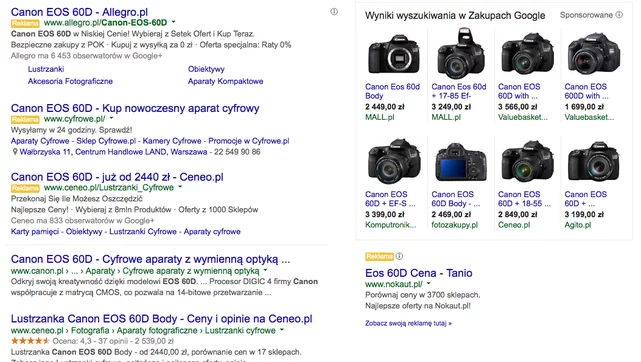Click Ceneo.pl store under 2 849,00 zł
This screenshot has width=641, height=362.
[x=514, y=225]
